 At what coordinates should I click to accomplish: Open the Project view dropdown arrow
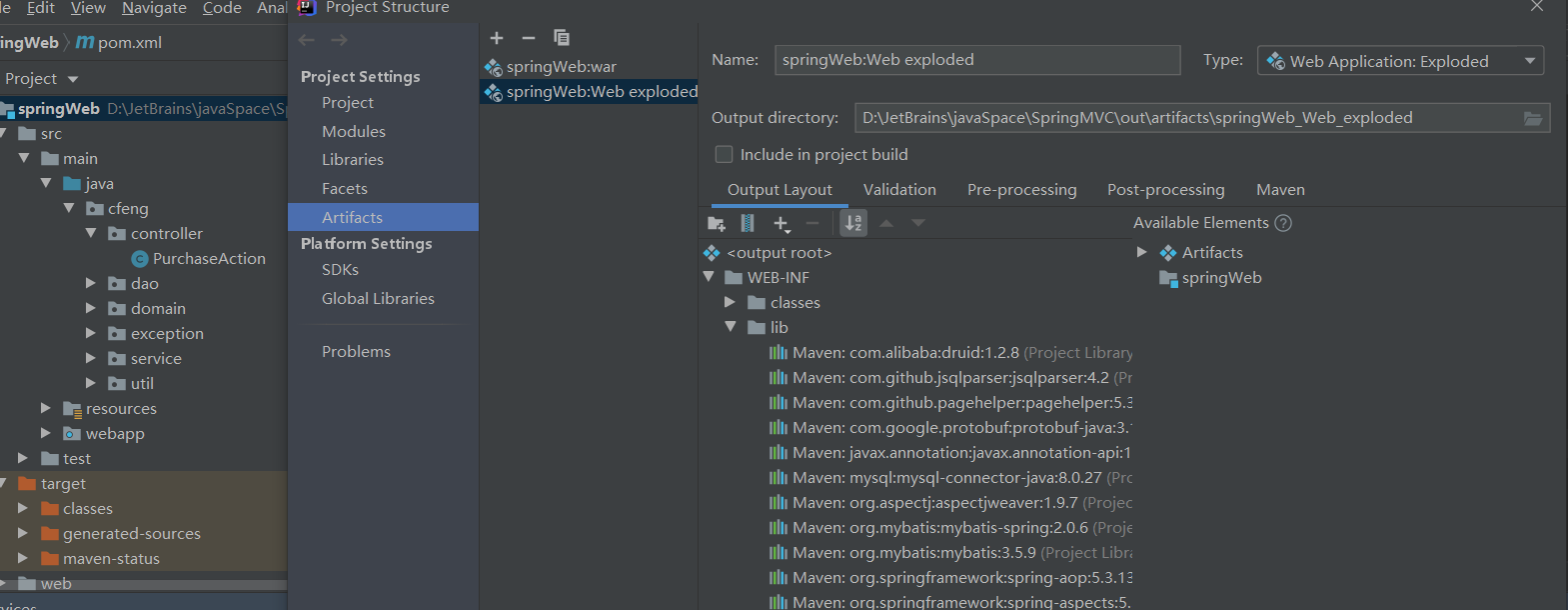tap(73, 79)
